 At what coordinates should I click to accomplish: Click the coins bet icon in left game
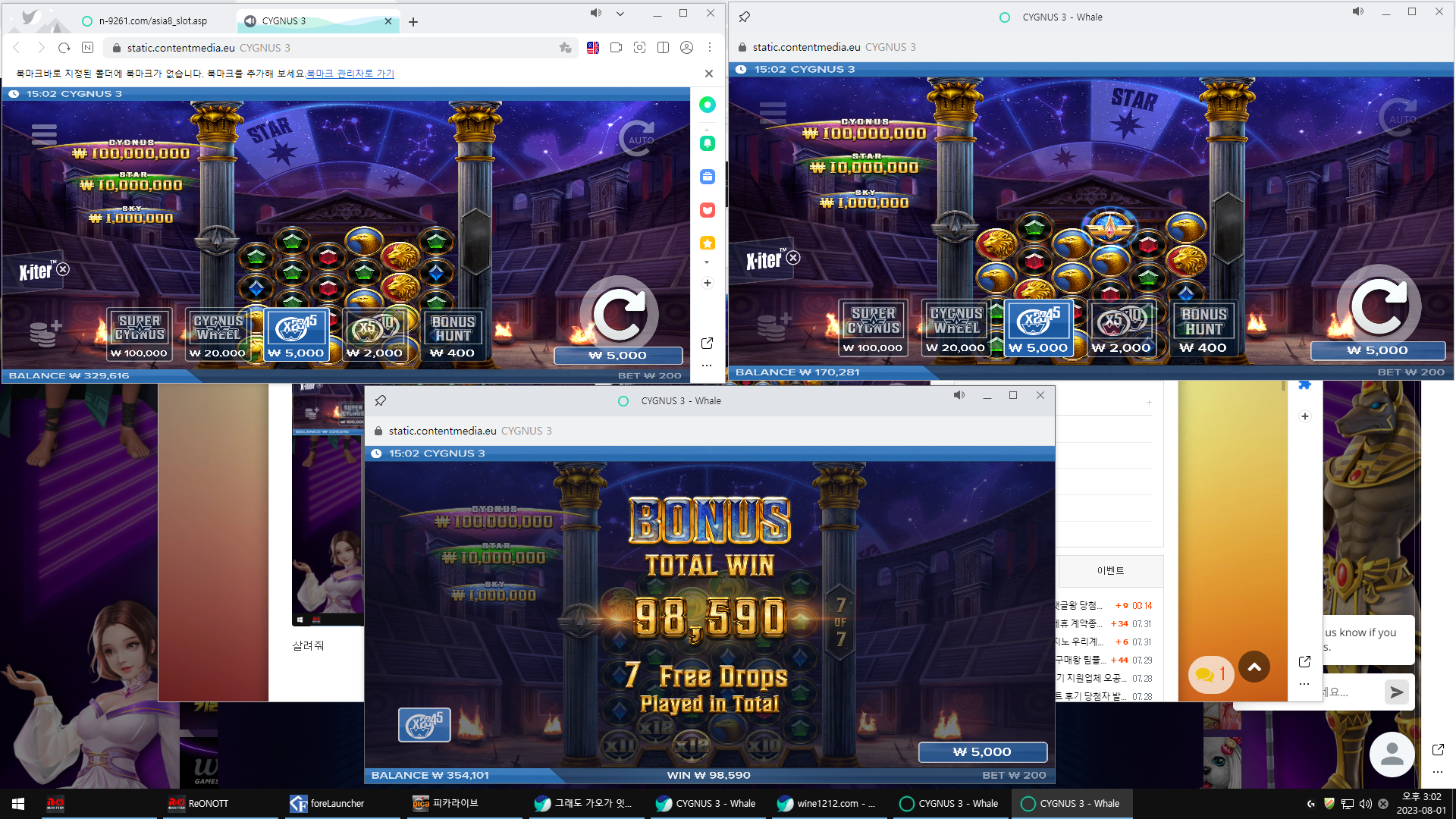pos(45,333)
